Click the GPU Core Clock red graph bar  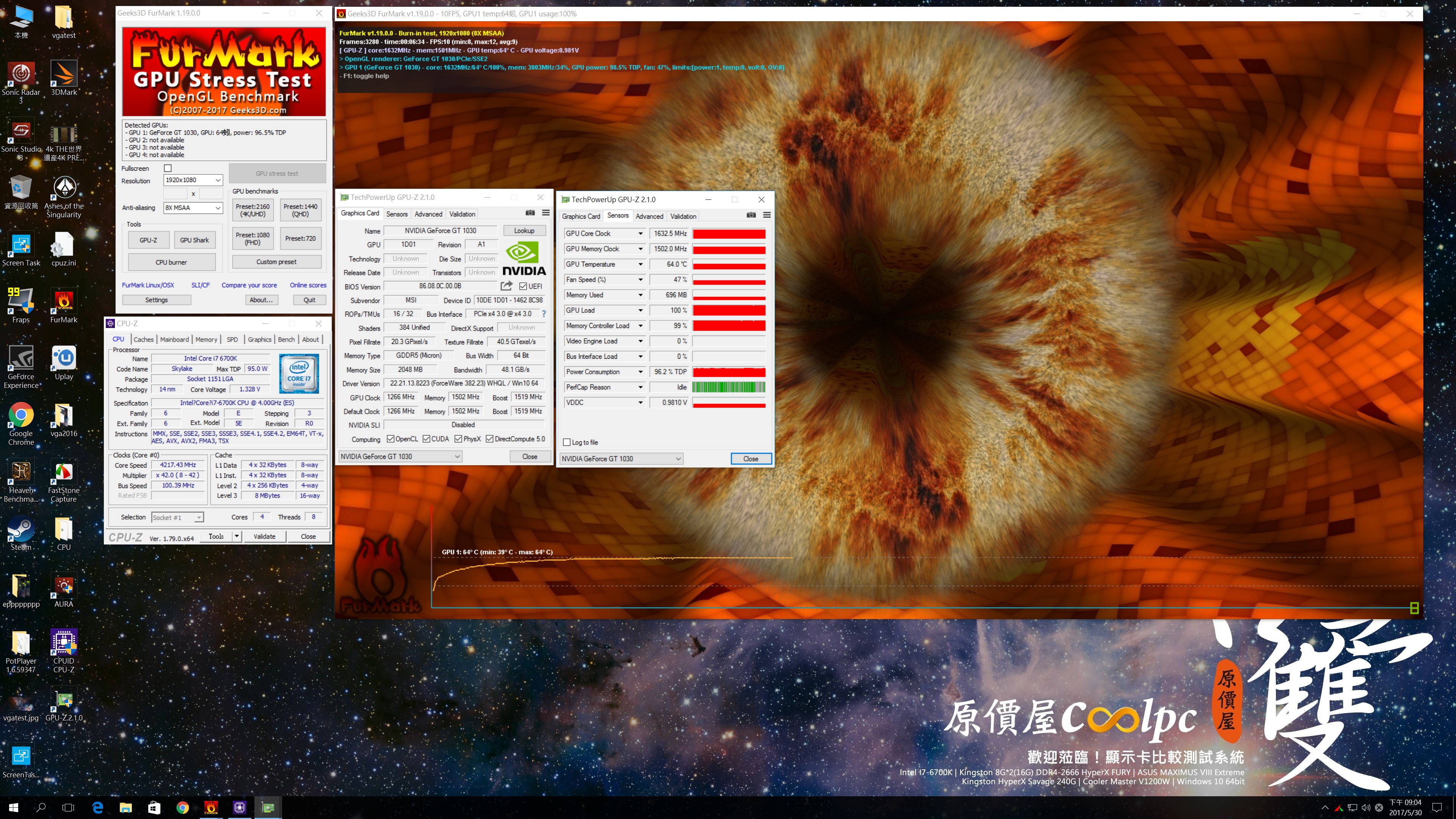tap(728, 233)
